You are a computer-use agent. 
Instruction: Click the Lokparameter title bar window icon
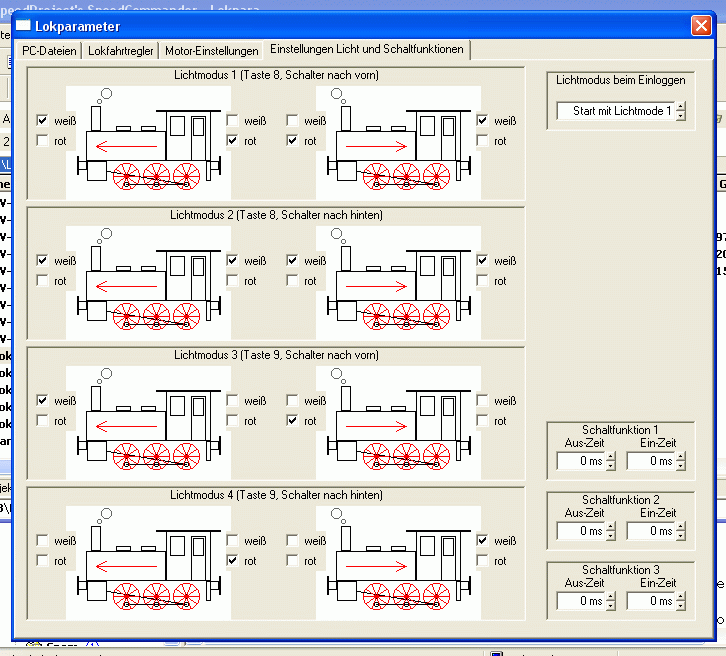23,25
